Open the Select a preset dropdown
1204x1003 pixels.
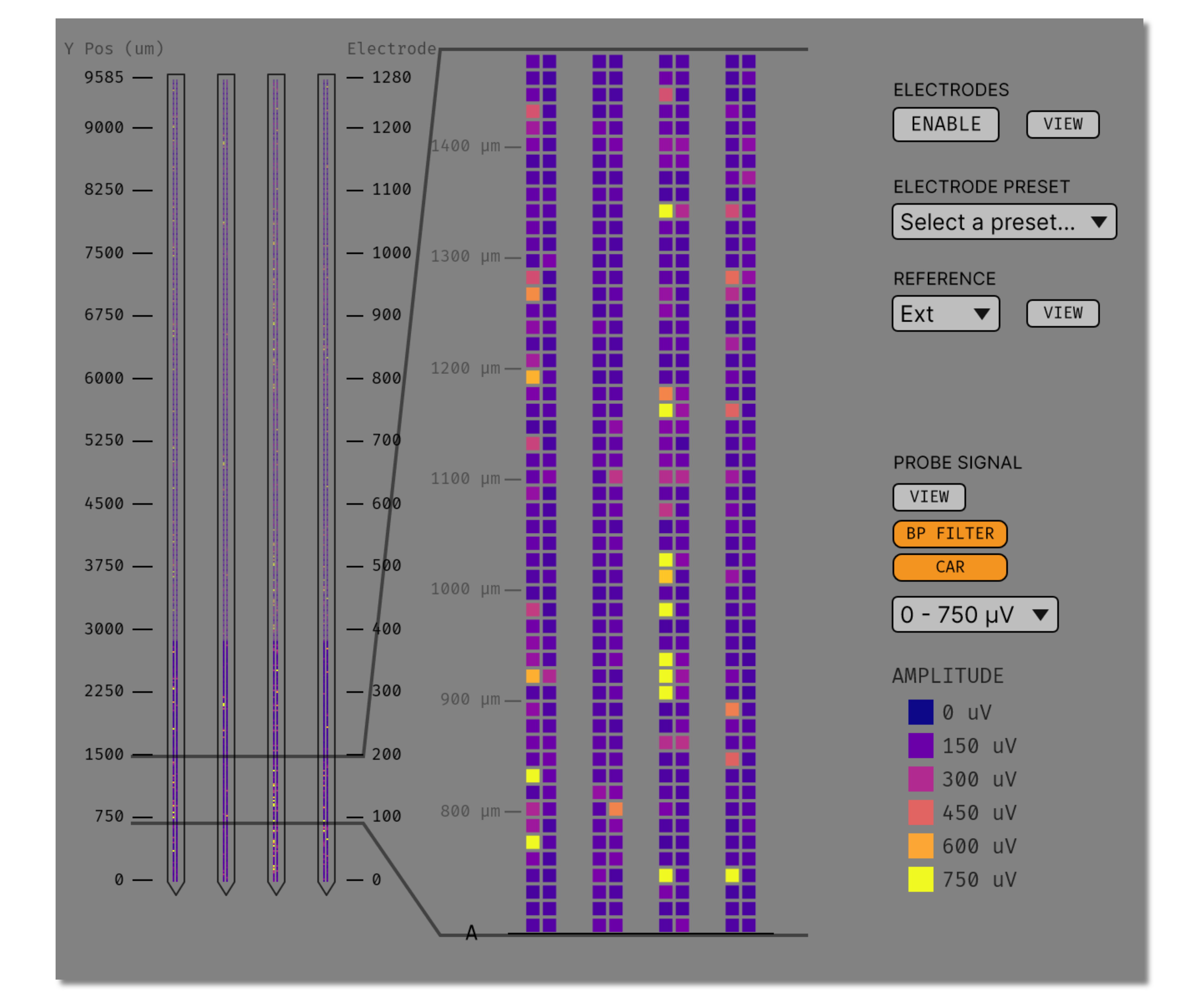[1003, 222]
